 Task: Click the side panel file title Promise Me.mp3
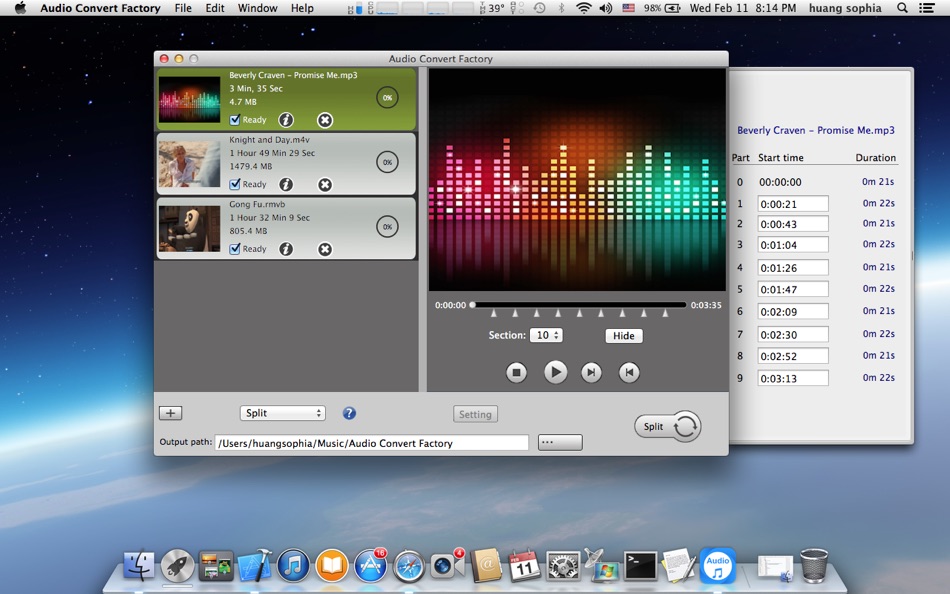815,130
